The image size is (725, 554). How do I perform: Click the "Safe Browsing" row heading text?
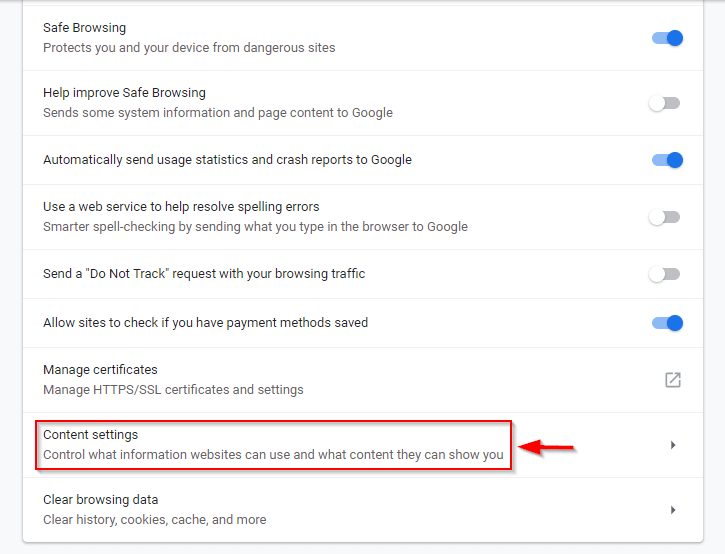(84, 28)
